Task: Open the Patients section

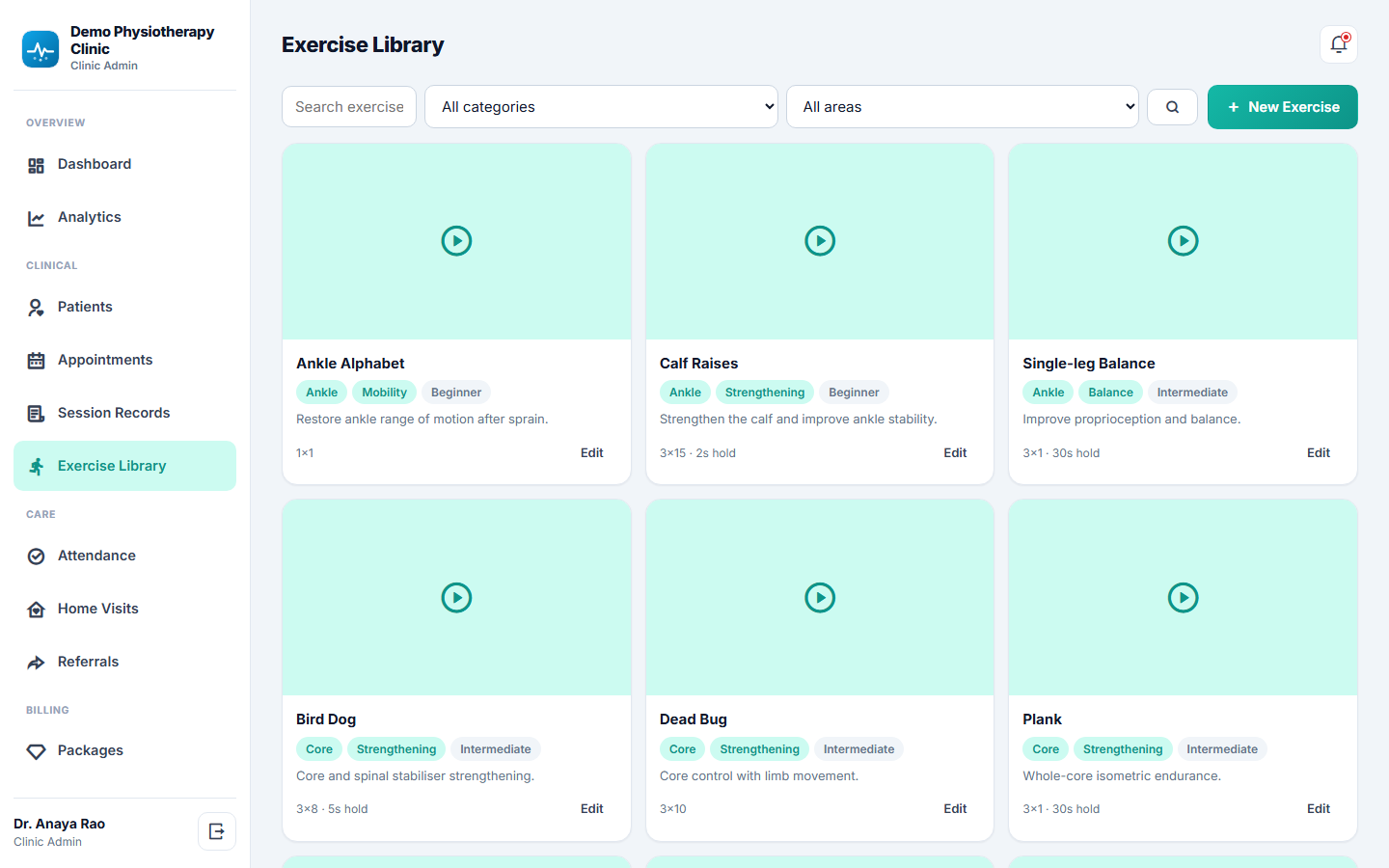Action: pyautogui.click(x=124, y=308)
